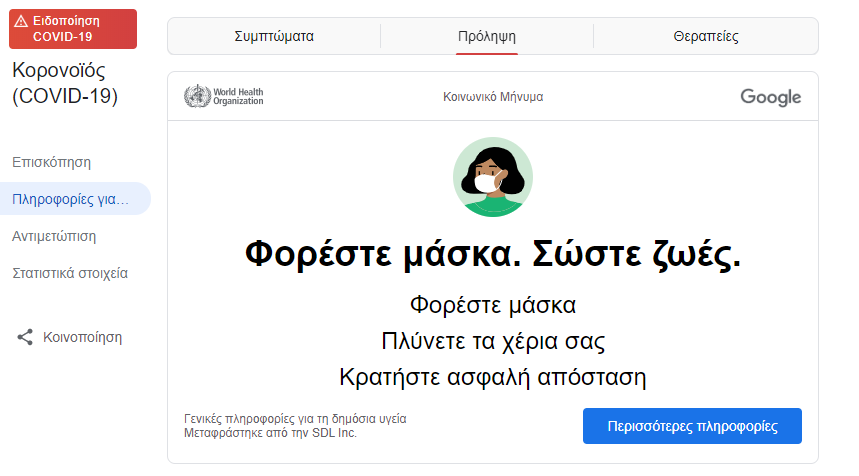859x476 pixels.
Task: Click the Google logo in card header
Action: point(770,97)
